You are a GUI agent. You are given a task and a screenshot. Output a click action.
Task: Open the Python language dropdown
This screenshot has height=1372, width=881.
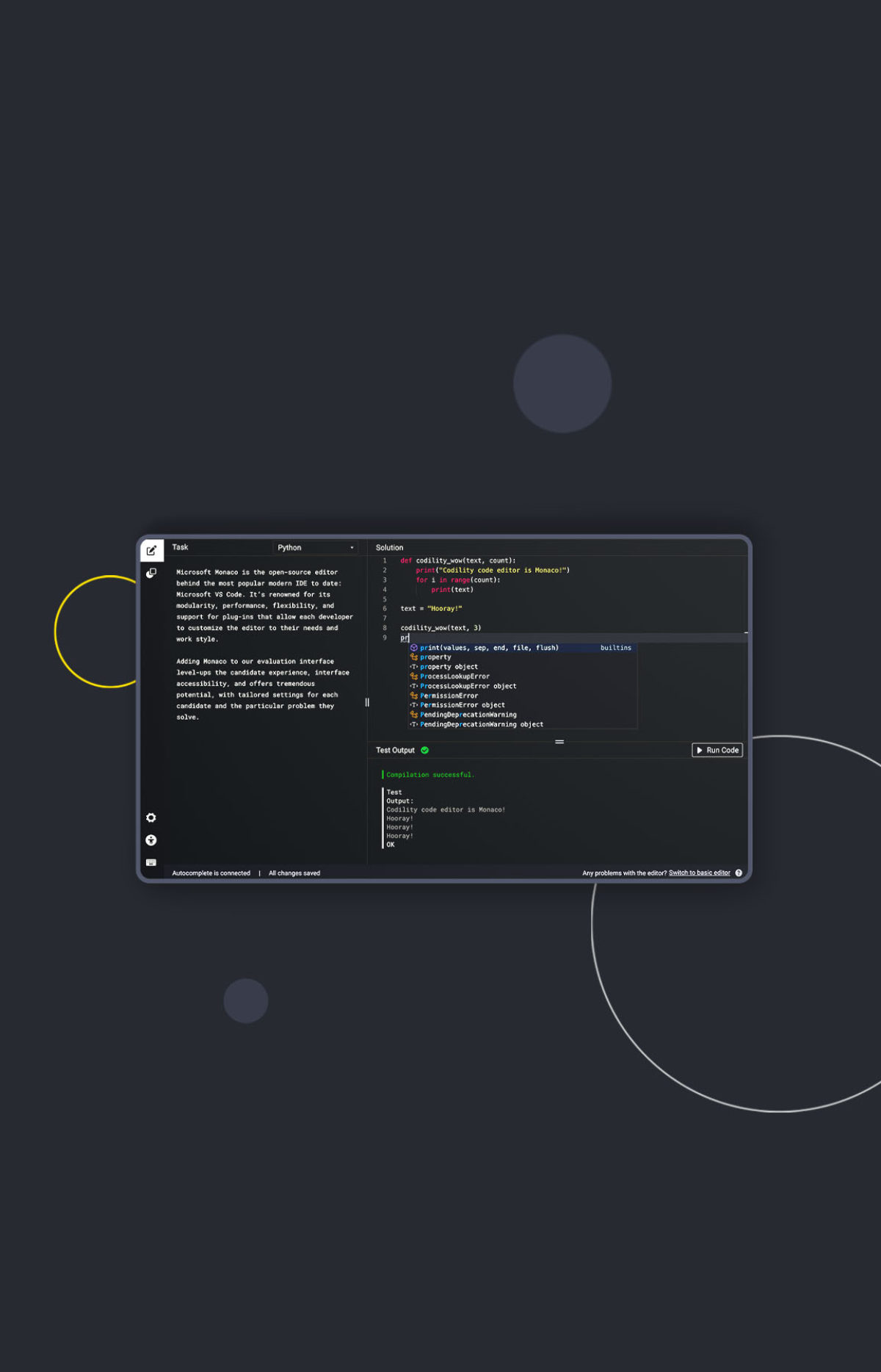click(315, 547)
